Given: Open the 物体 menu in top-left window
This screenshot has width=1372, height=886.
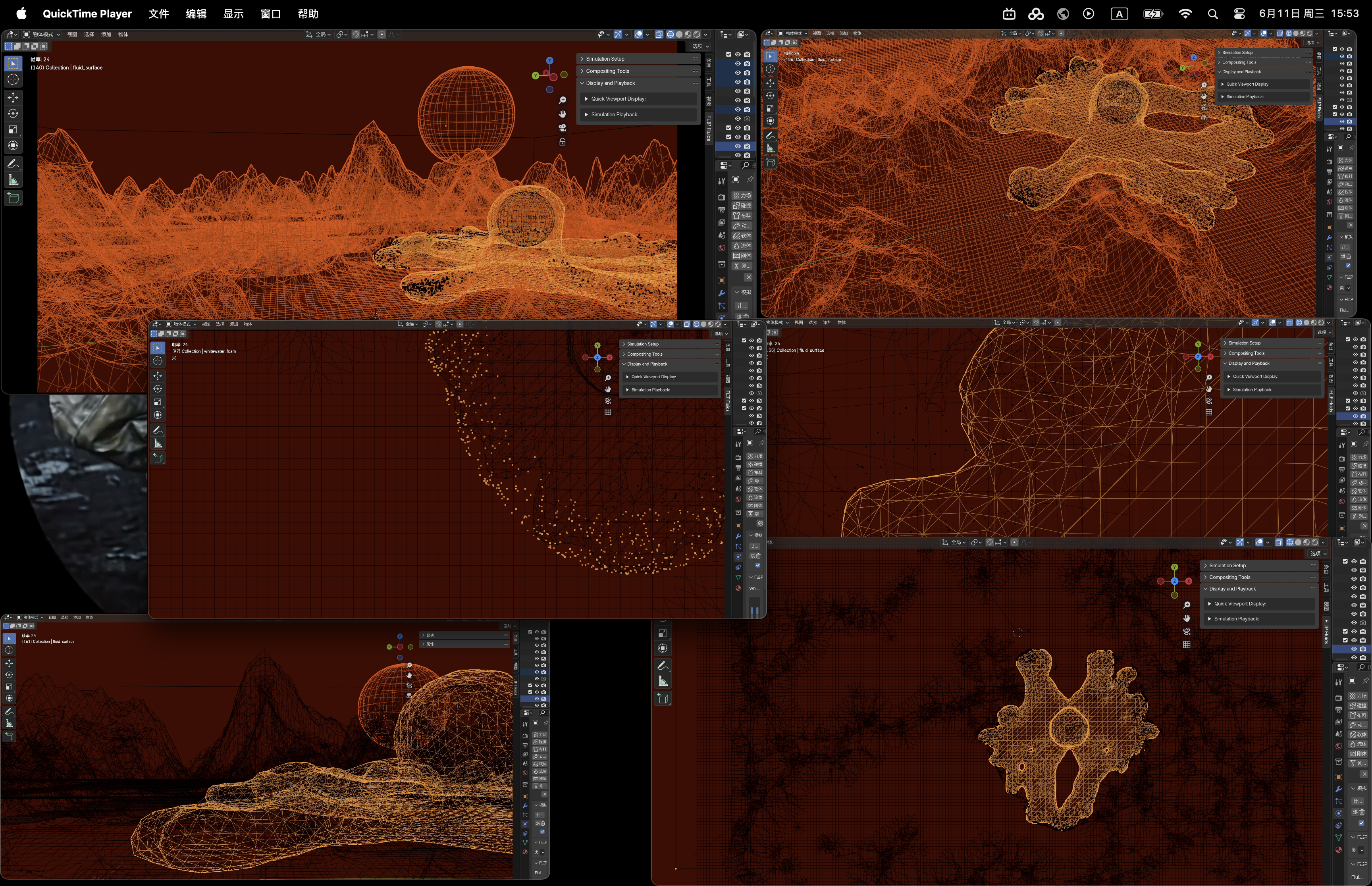Looking at the screenshot, I should 123,35.
